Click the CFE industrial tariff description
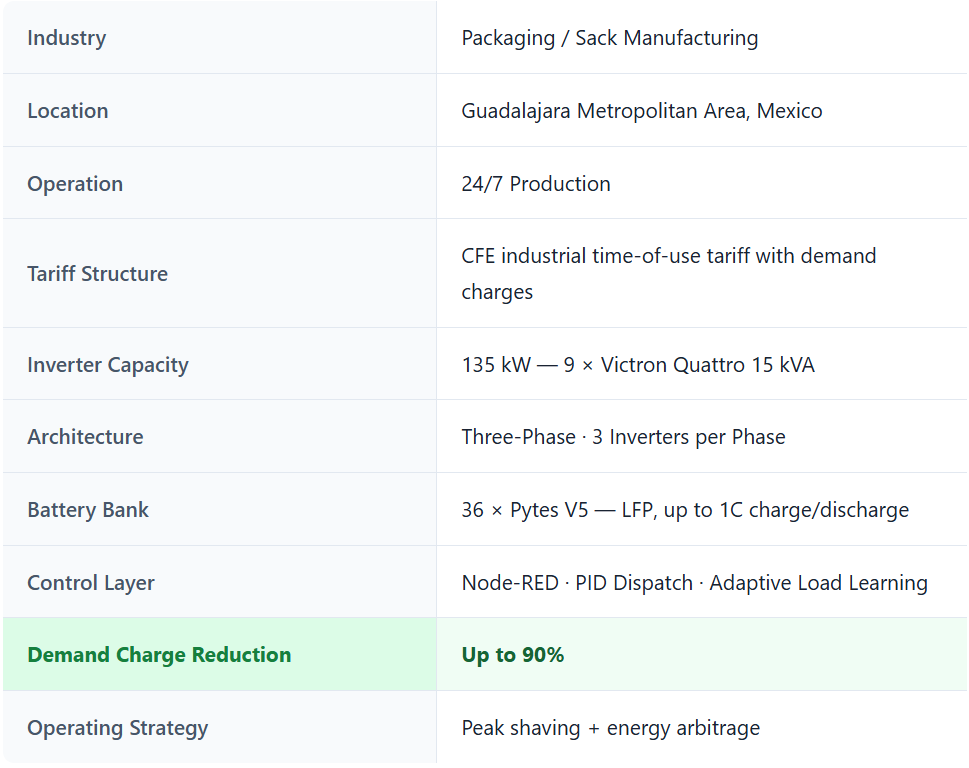The width and height of the screenshot is (969, 768). pyautogui.click(x=668, y=257)
